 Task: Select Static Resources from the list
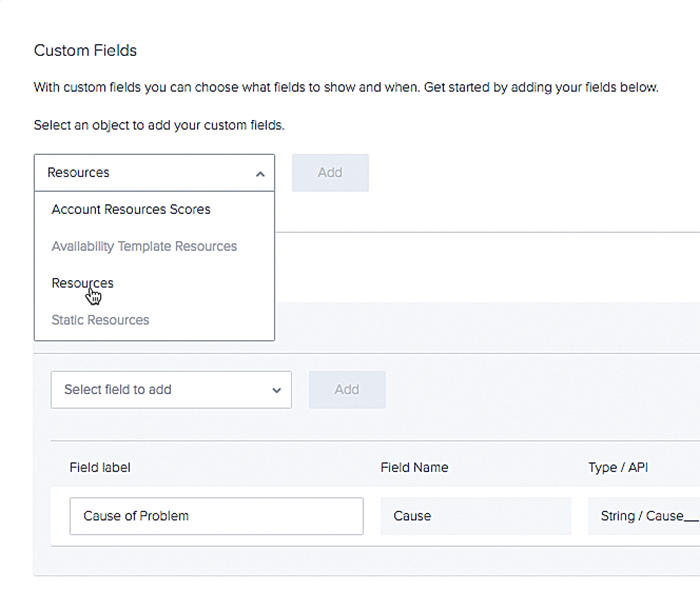(100, 320)
